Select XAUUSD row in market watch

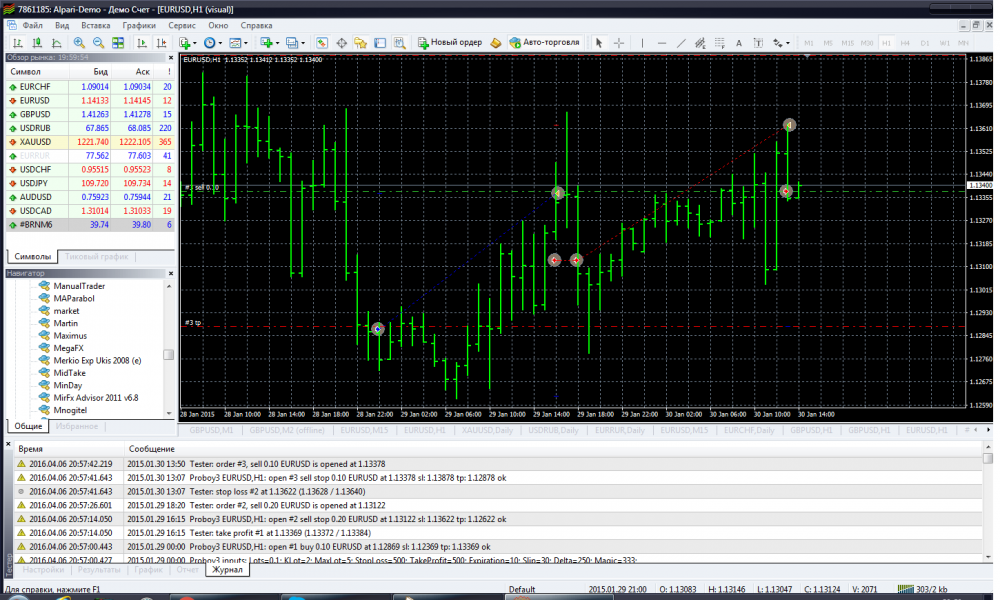click(90, 142)
